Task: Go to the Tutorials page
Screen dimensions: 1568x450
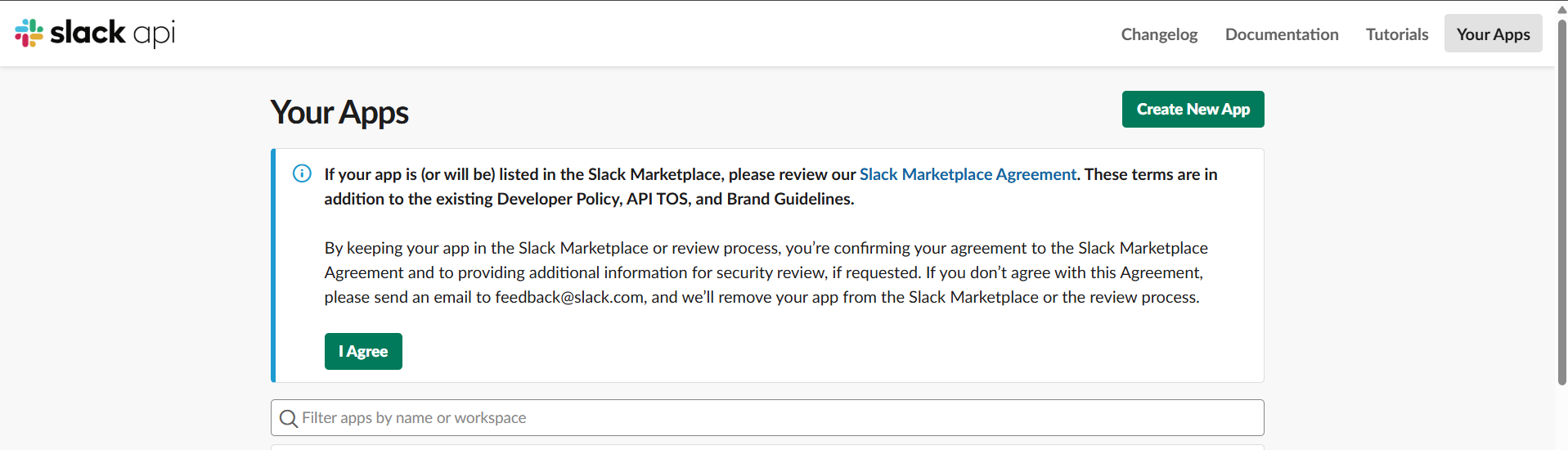Action: [x=1397, y=34]
